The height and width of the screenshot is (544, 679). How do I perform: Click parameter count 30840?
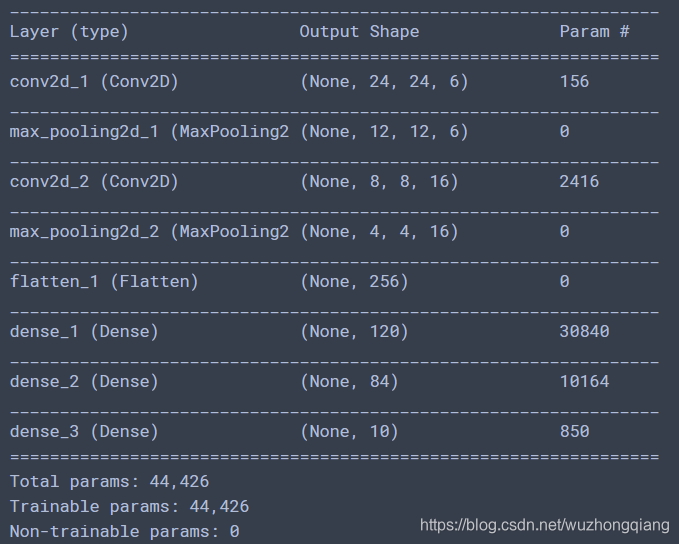[584, 331]
